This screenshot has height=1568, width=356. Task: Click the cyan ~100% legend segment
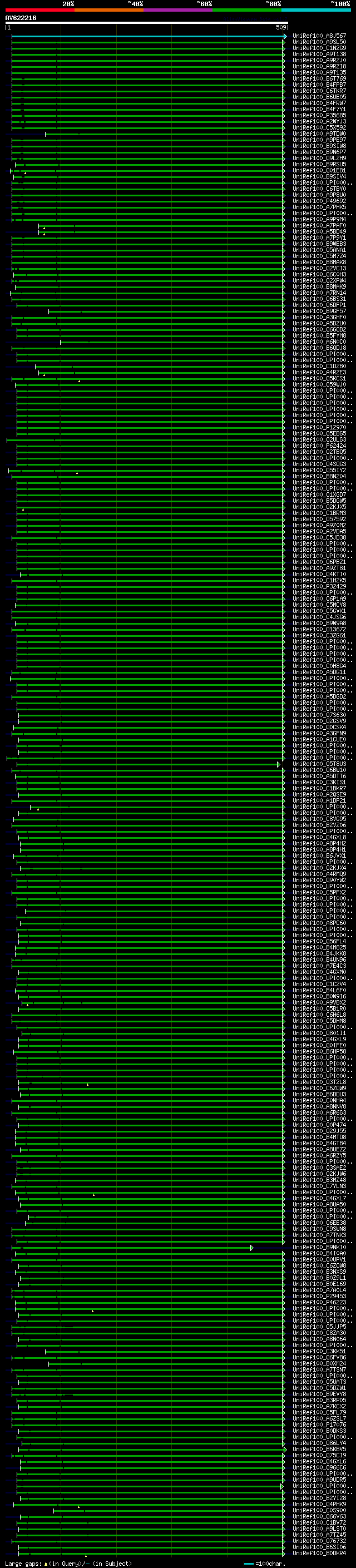click(x=316, y=10)
